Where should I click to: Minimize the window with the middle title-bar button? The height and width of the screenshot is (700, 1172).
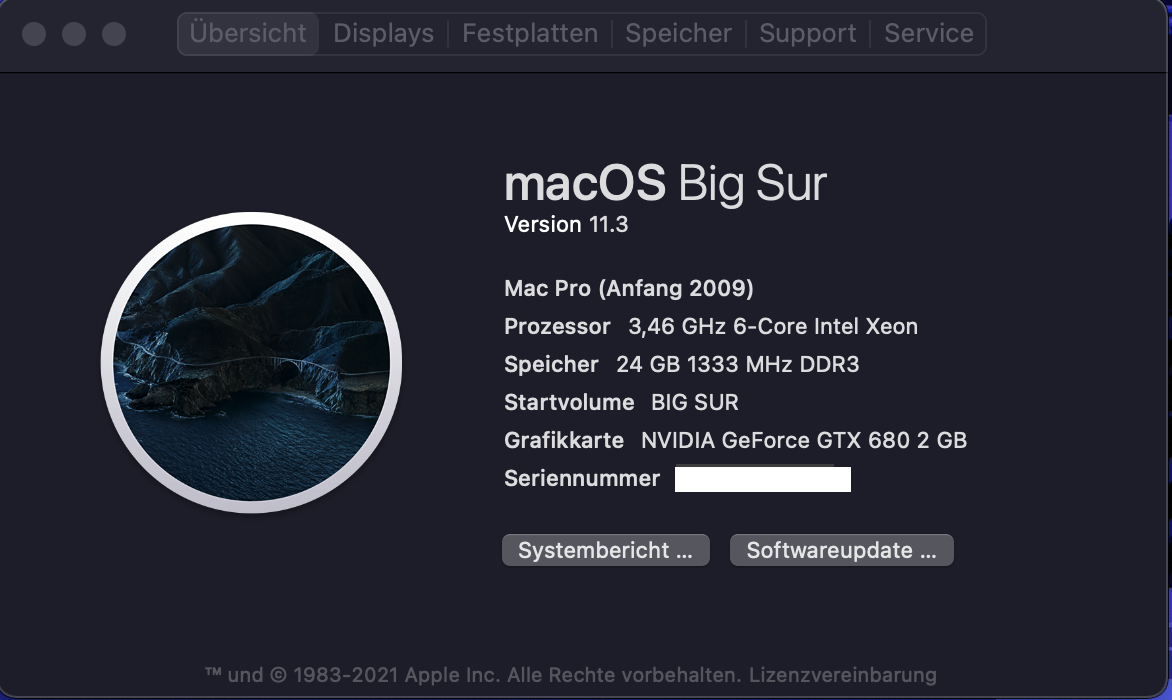74,34
